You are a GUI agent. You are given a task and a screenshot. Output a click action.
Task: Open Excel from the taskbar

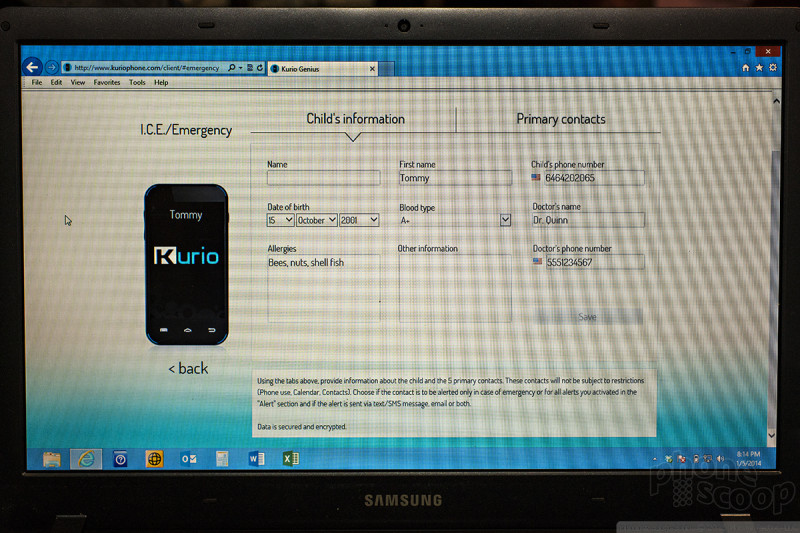click(x=291, y=459)
